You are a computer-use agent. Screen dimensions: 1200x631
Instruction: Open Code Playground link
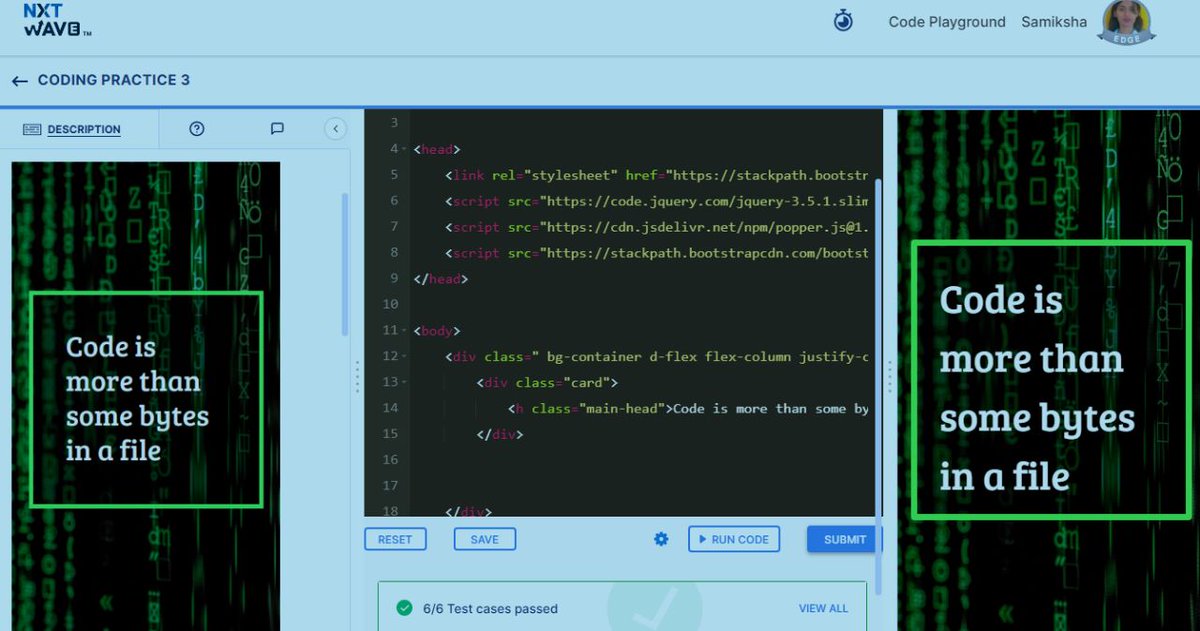coord(947,22)
